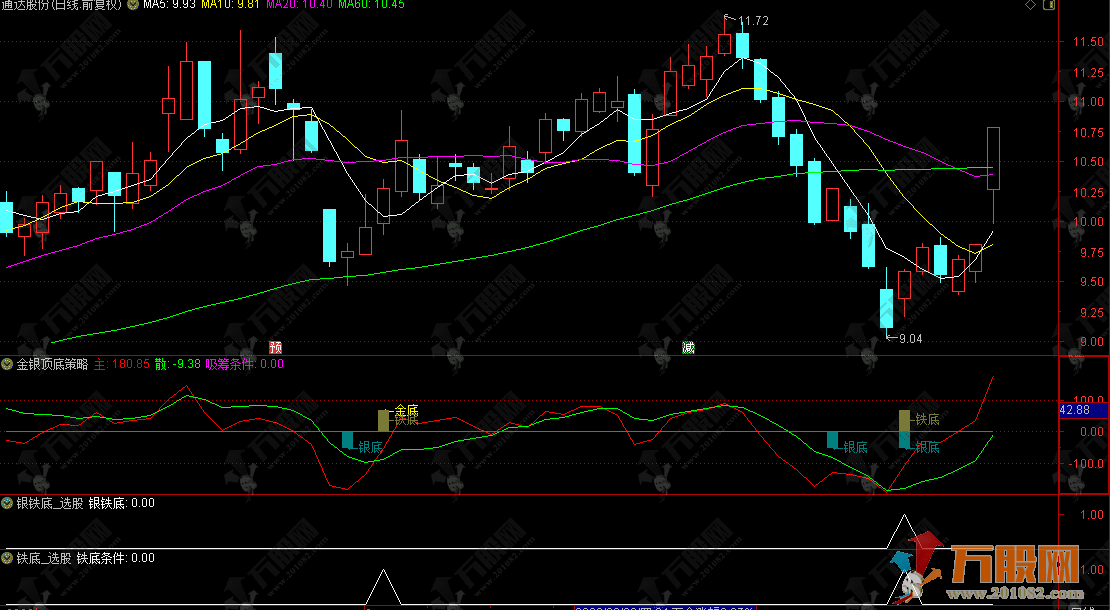The width and height of the screenshot is (1110, 610).
Task: Click the 9.04 low price marker
Action: tap(909, 338)
